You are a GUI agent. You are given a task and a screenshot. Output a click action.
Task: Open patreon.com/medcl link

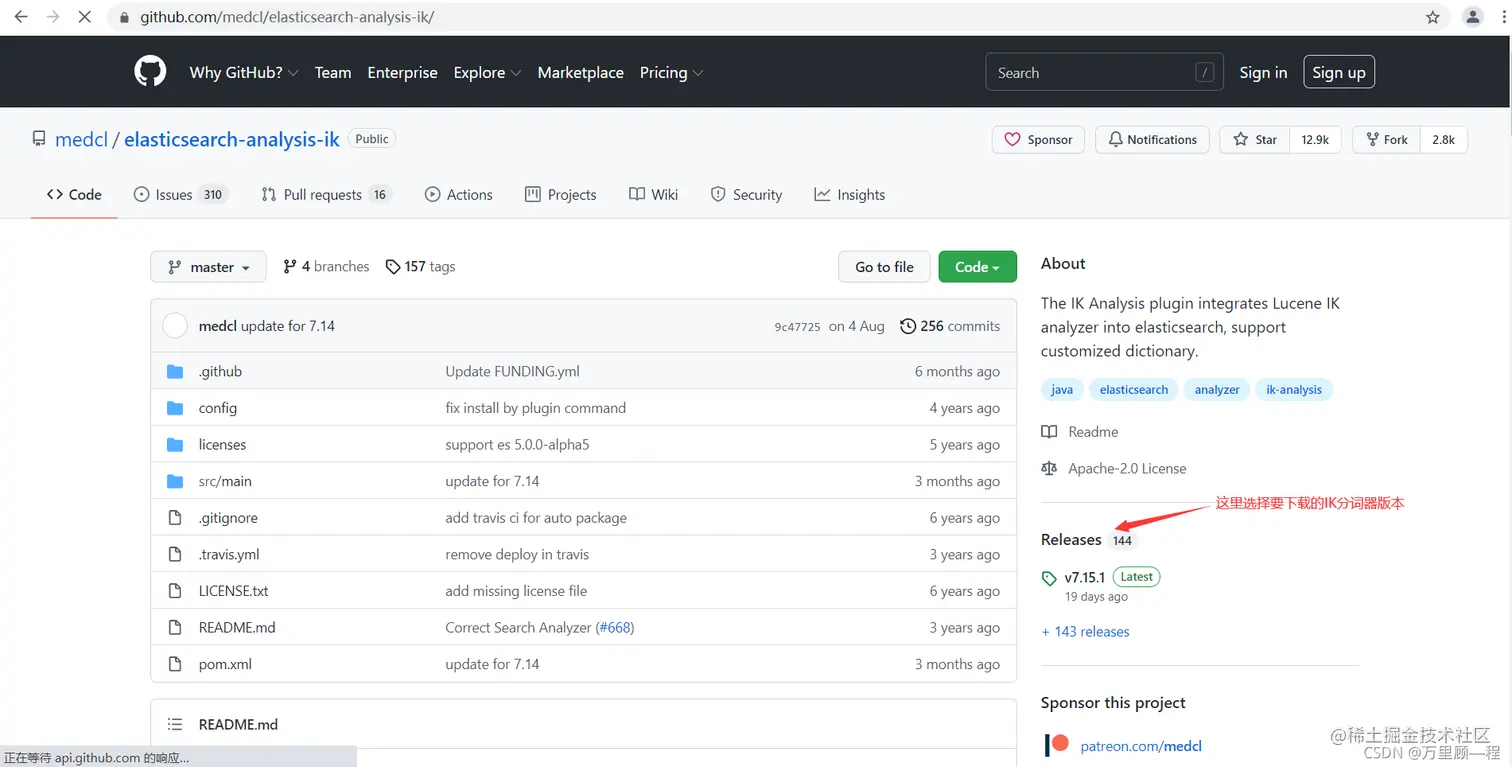click(x=1141, y=746)
